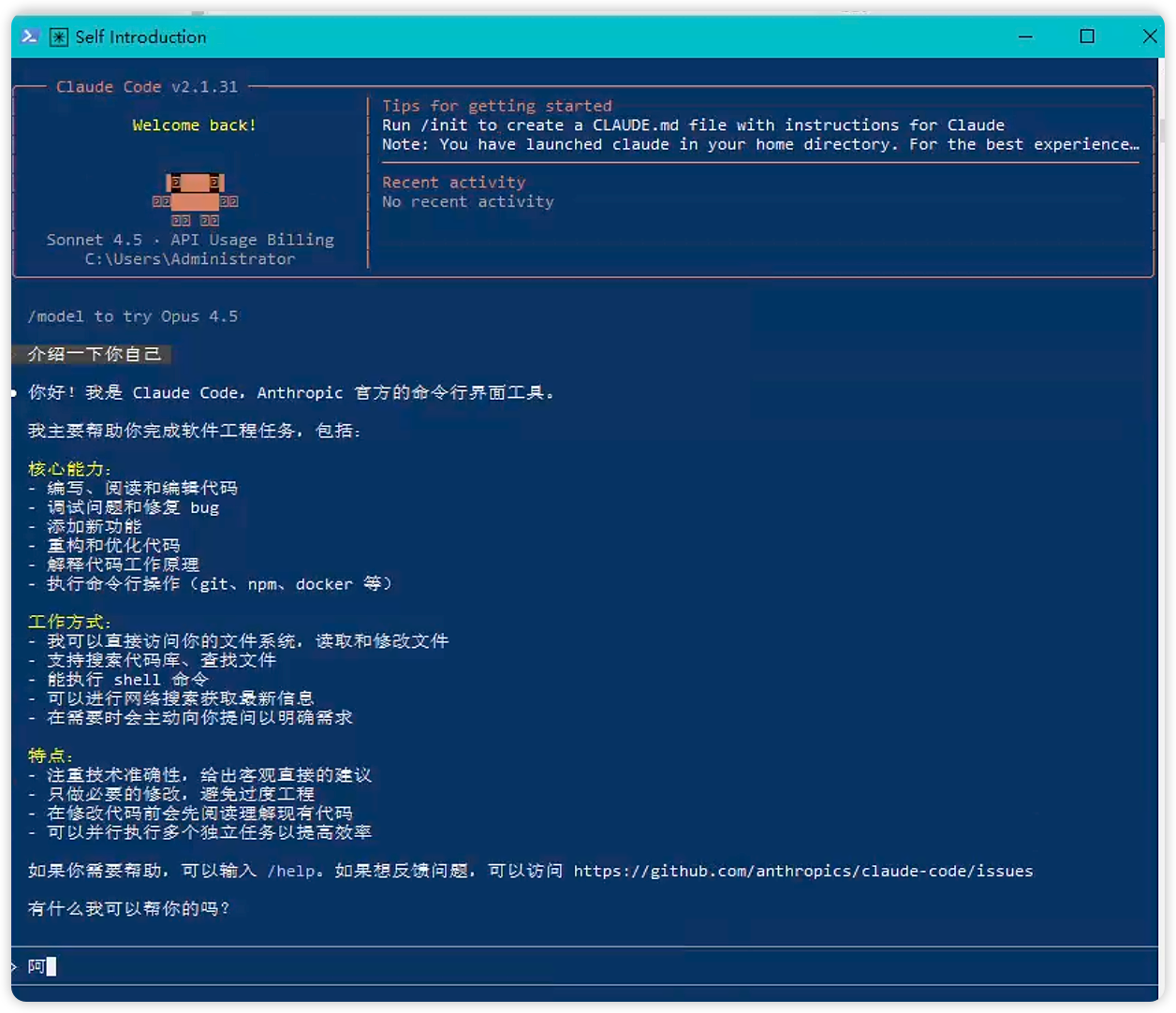
Task: Click the Claude asterisk icon beside Self Introduction
Action: tap(59, 37)
